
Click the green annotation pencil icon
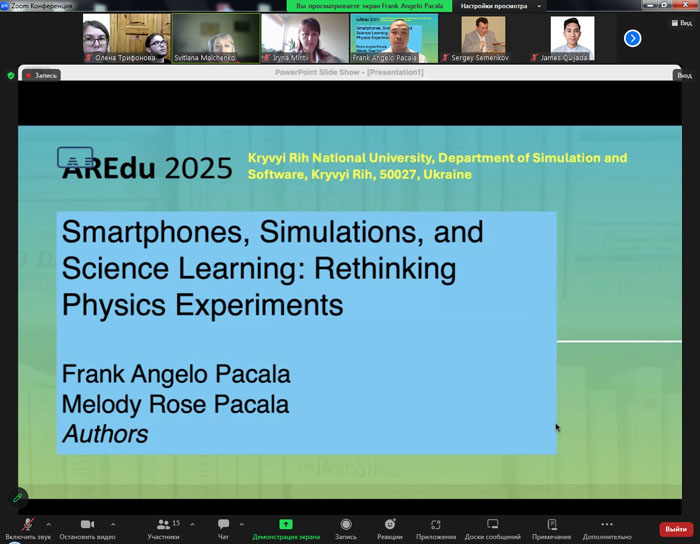[17, 497]
